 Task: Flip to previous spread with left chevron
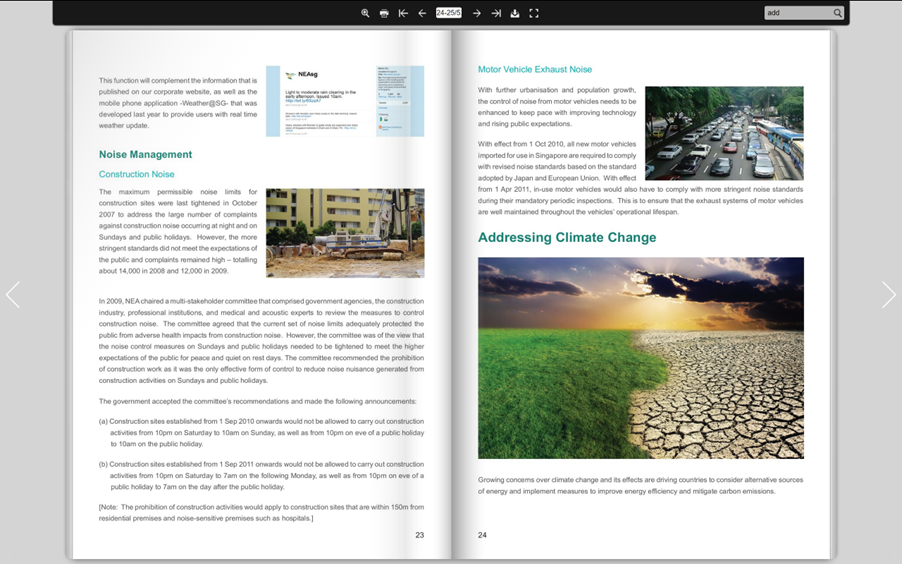pyautogui.click(x=13, y=295)
